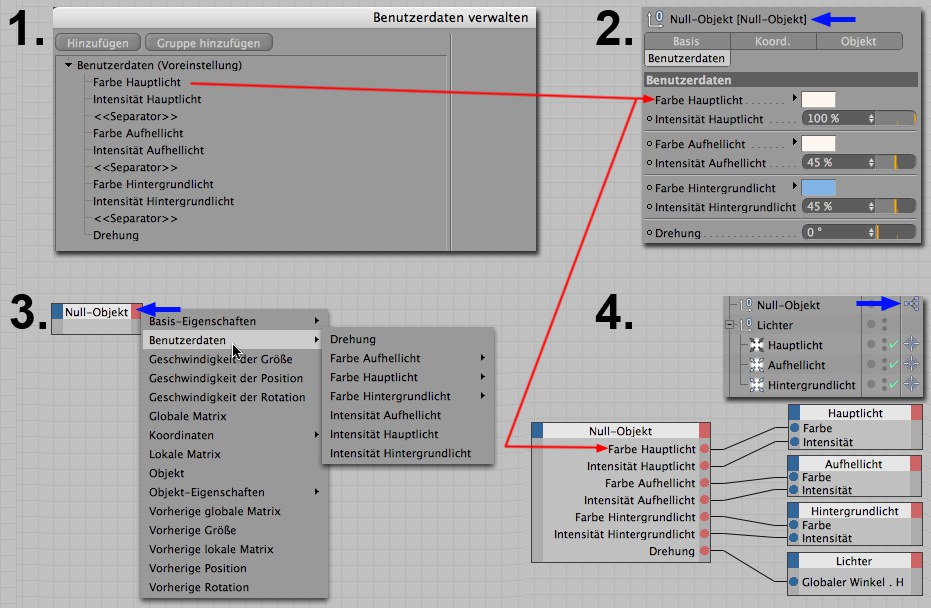Click the stepper arrows of the Drehung 0 ° field
Image resolution: width=931 pixels, height=608 pixels.
871,232
